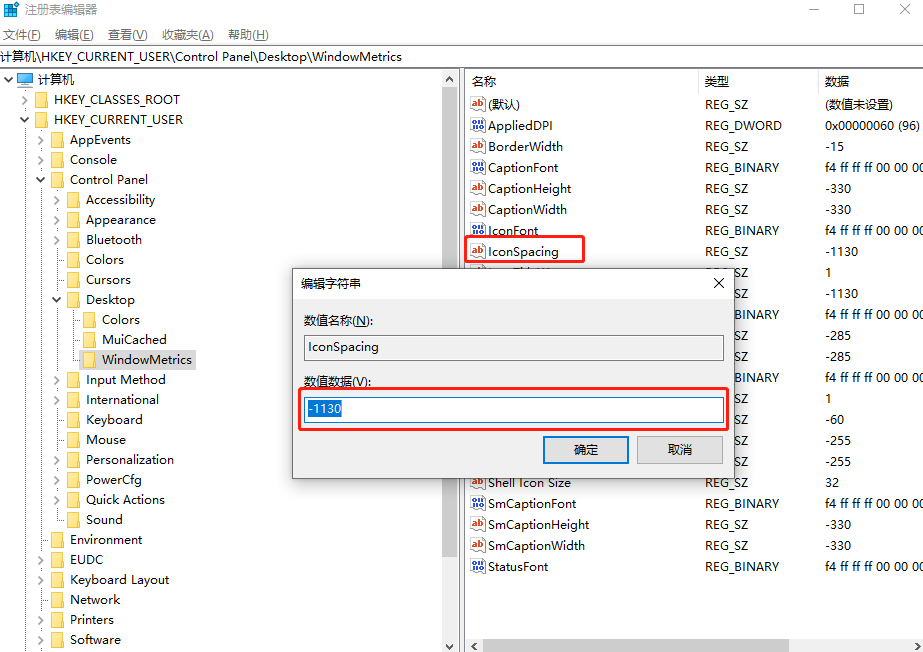
Task: Open the 文件(F) menu
Action: (x=22, y=35)
